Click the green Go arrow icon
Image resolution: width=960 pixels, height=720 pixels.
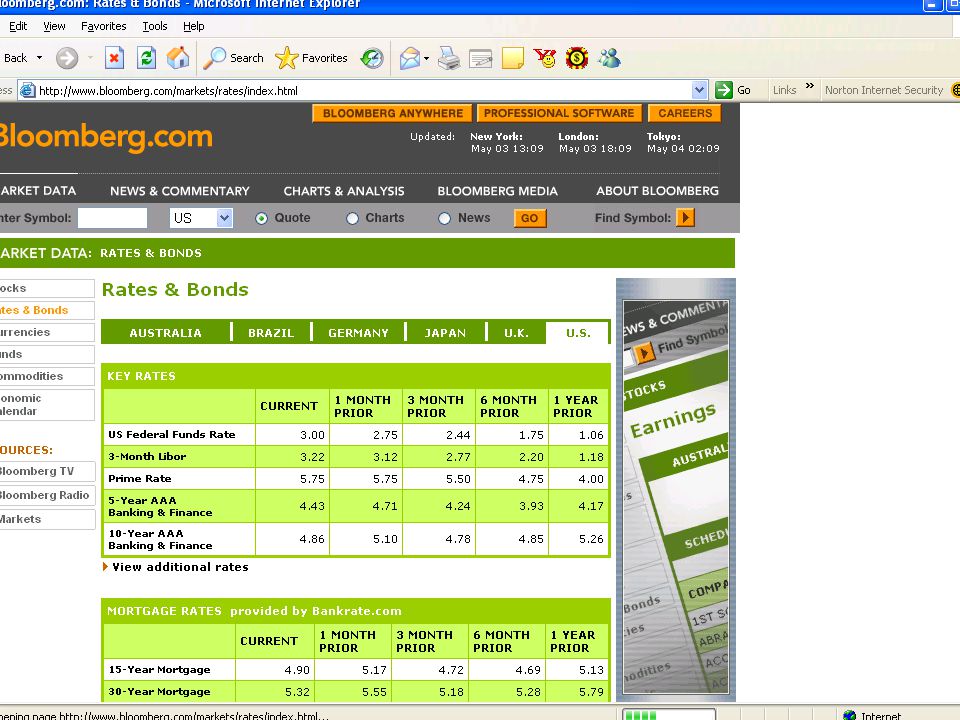724,90
